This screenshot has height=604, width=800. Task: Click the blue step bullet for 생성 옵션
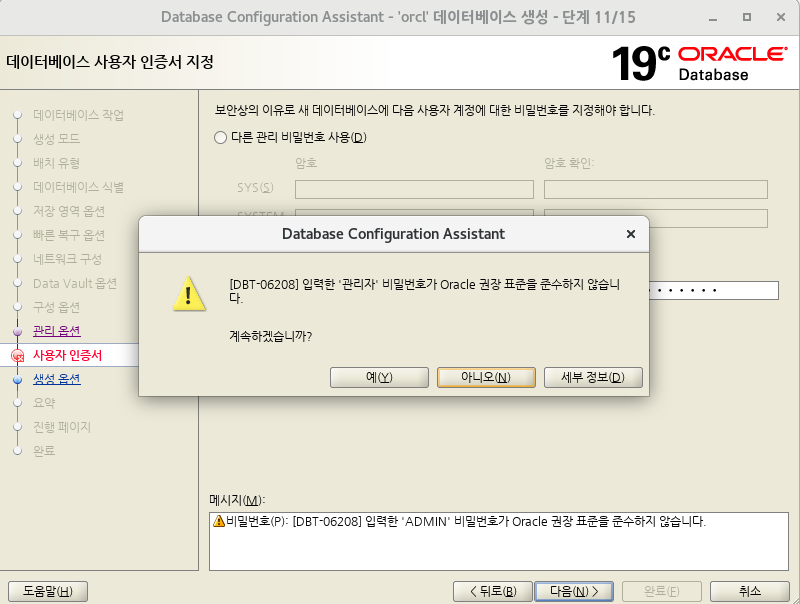coord(17,380)
